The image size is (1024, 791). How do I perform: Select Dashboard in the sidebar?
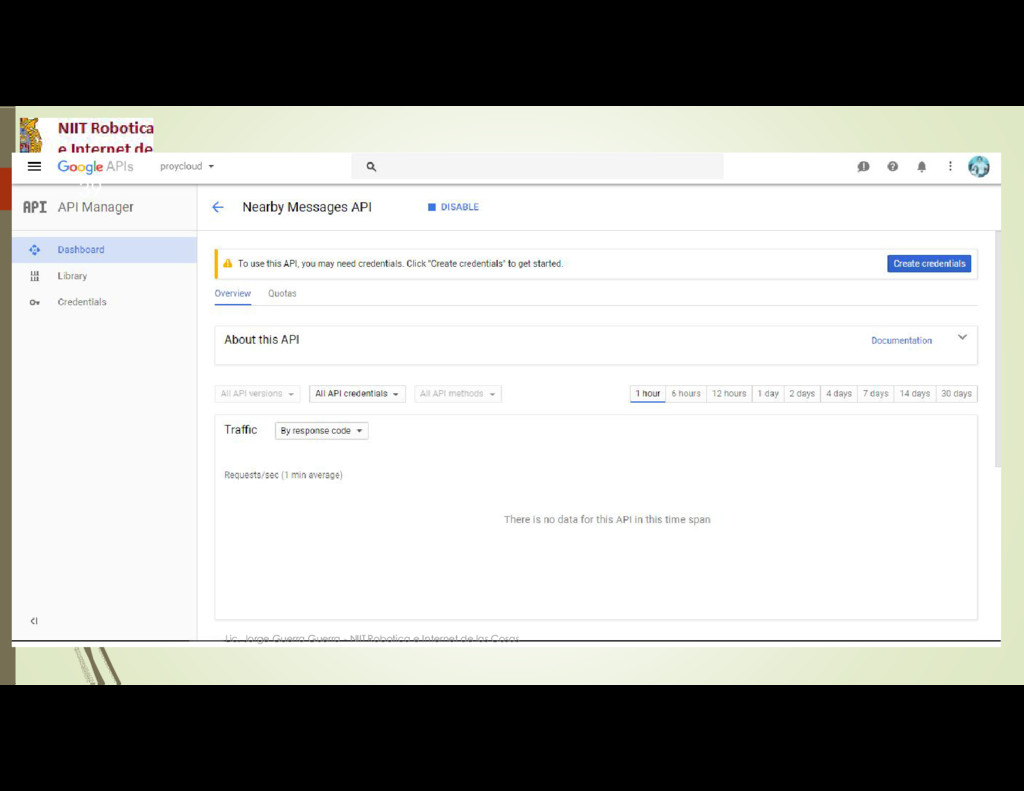(104, 250)
